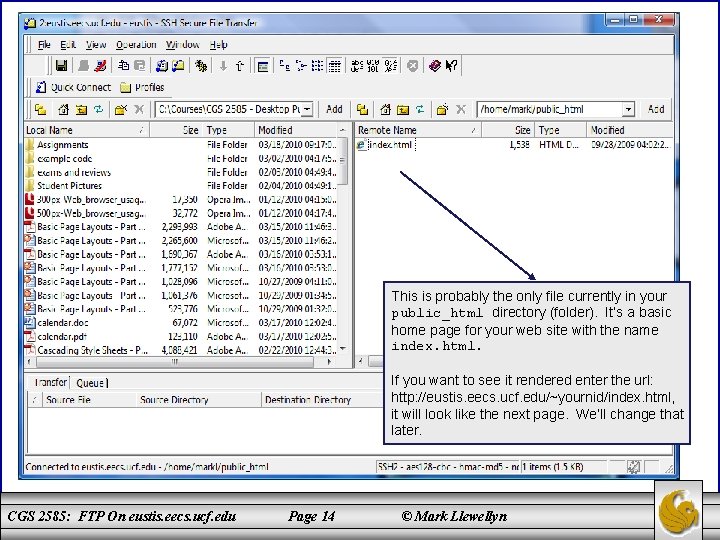Click the Cancel transfer grey X circle icon

pos(412,66)
